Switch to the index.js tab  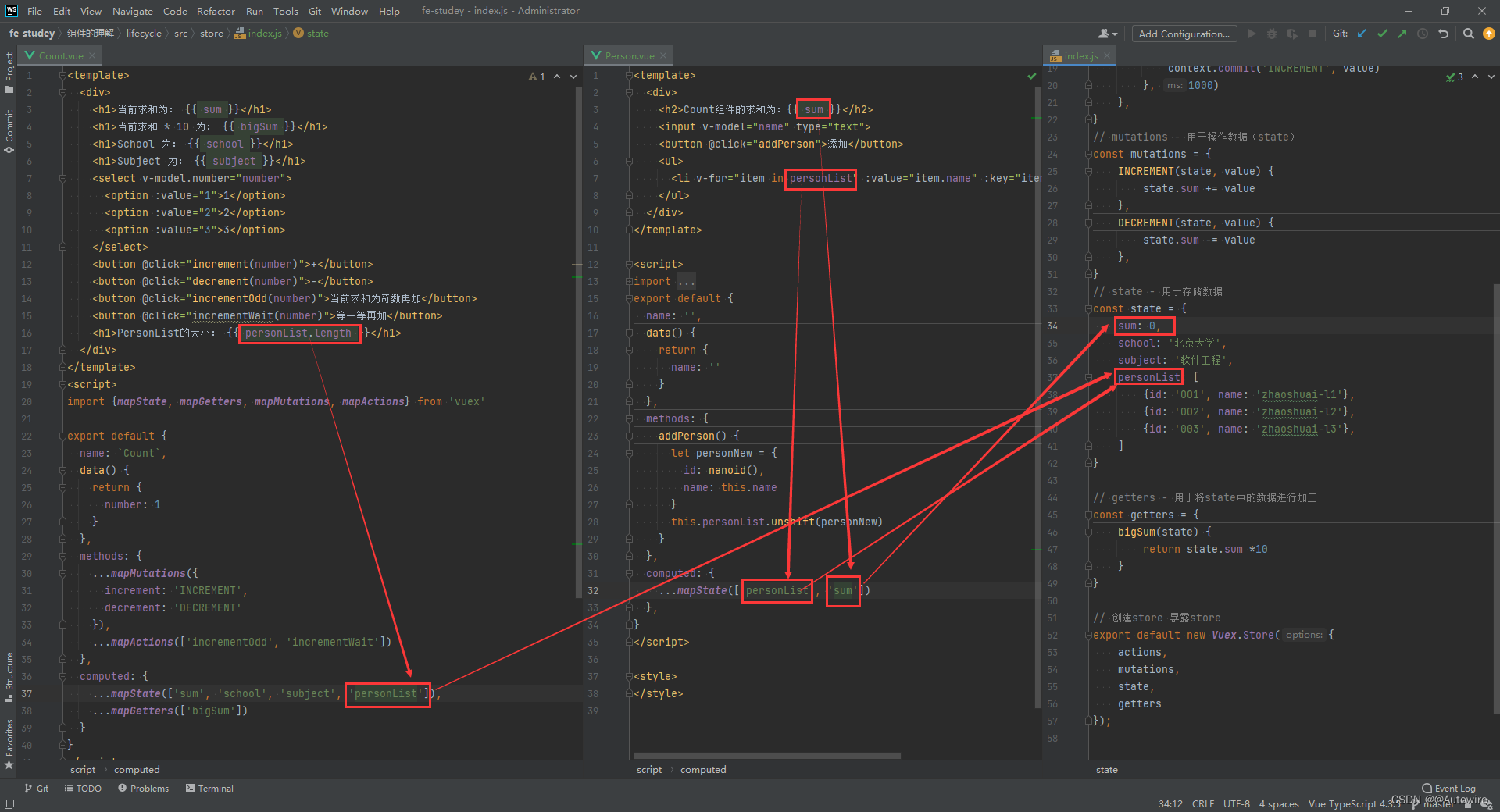1080,55
